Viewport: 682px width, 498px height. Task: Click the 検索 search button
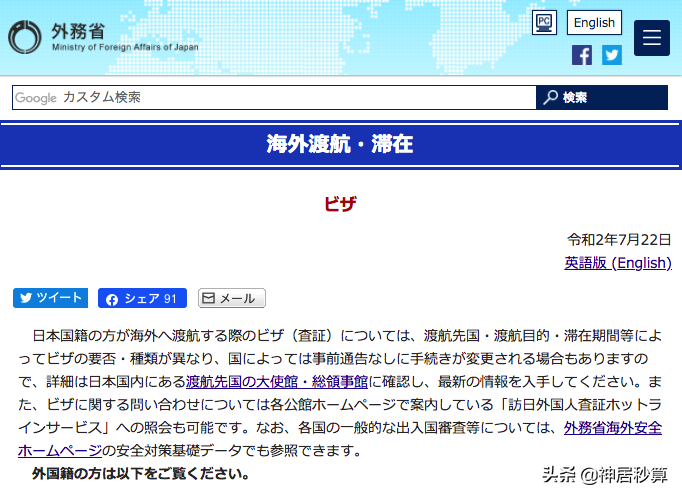(602, 97)
